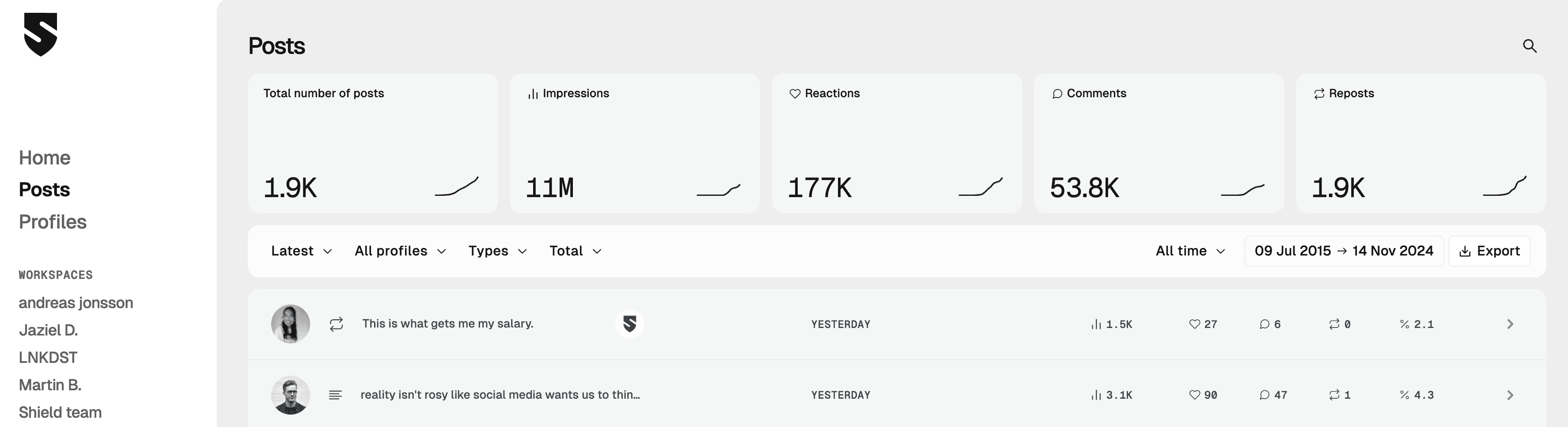
Task: Open search with the magnifier icon
Action: [x=1530, y=46]
